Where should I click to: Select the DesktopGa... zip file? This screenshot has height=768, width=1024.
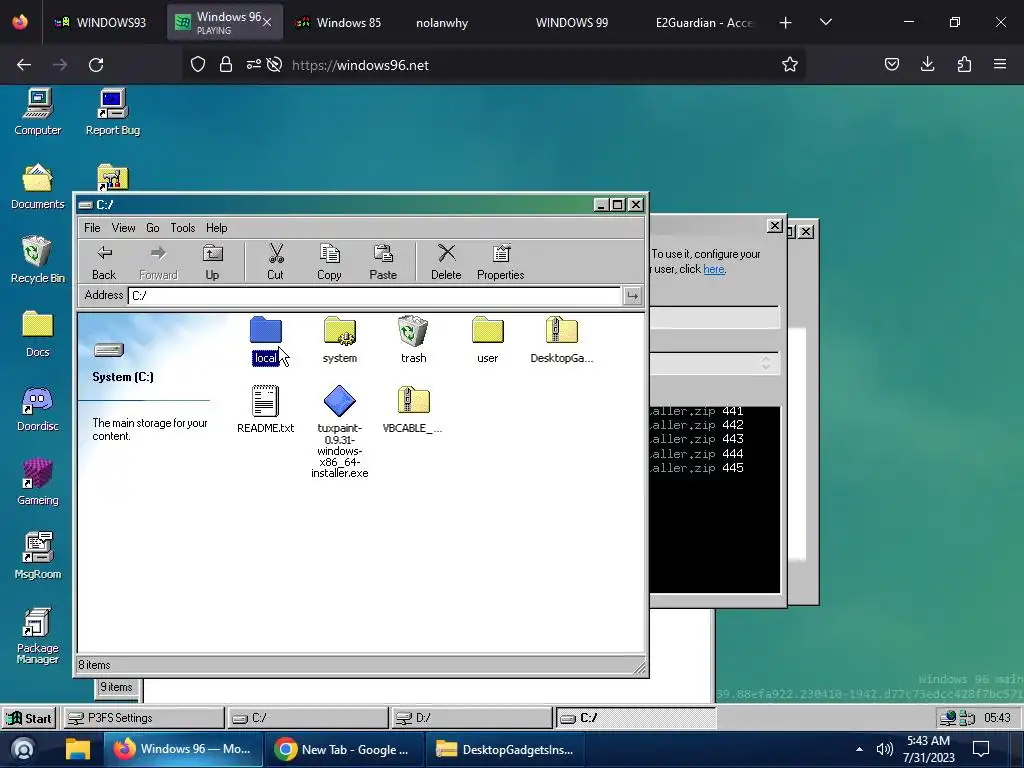(562, 340)
